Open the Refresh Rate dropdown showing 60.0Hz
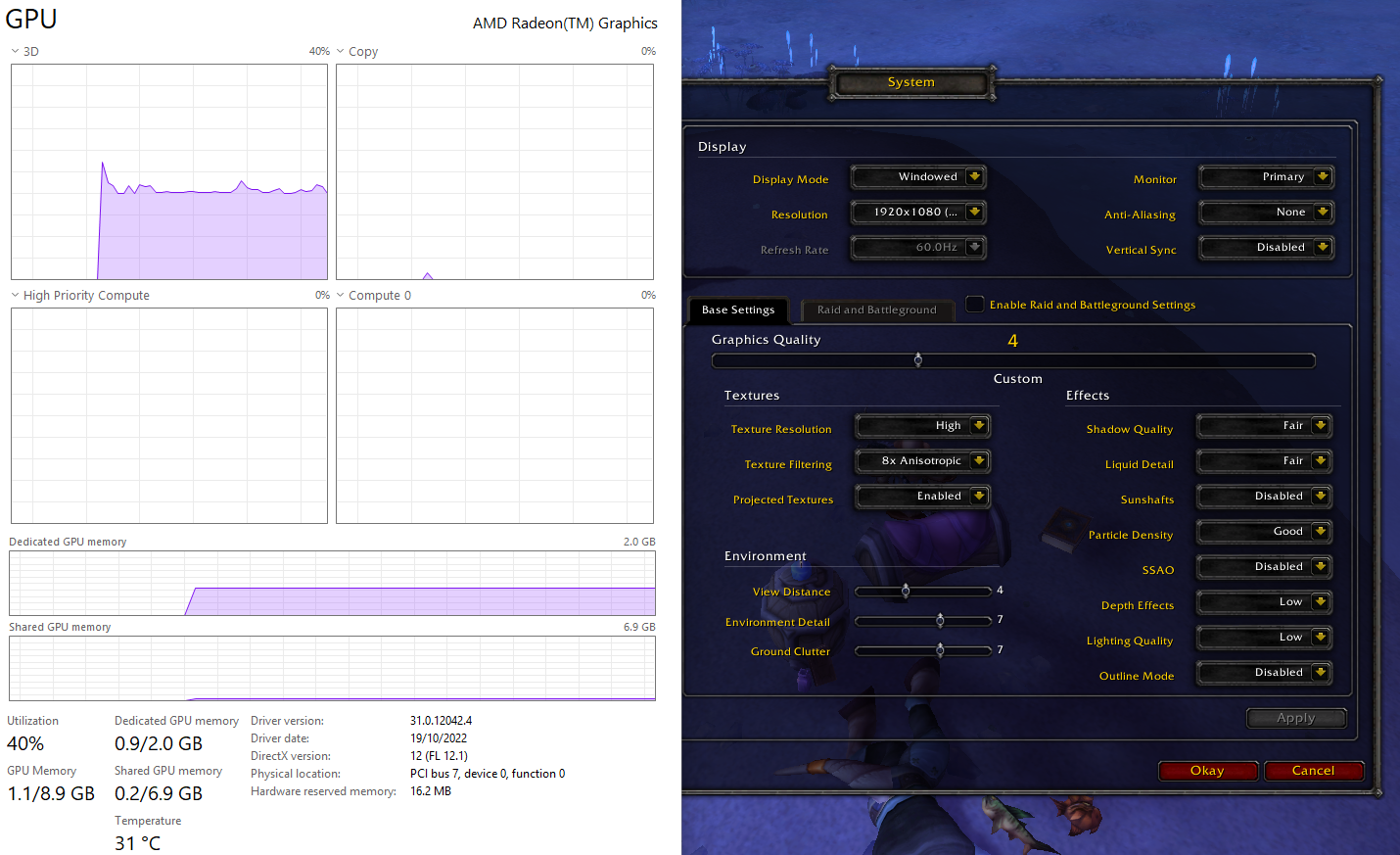The width and height of the screenshot is (1400, 855). 918,248
